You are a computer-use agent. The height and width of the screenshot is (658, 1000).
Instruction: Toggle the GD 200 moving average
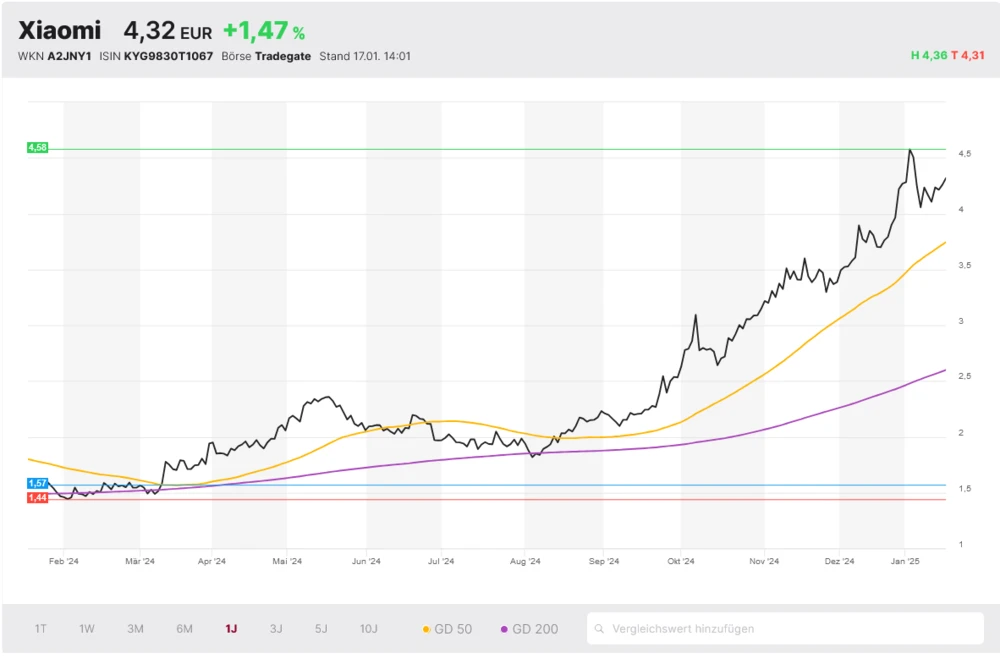(x=529, y=629)
